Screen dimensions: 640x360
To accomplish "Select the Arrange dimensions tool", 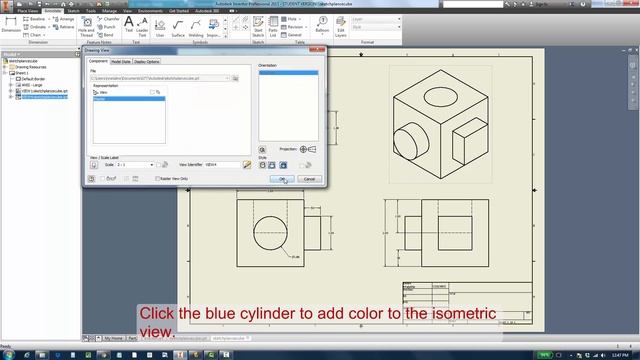I will pyautogui.click(x=63, y=19).
